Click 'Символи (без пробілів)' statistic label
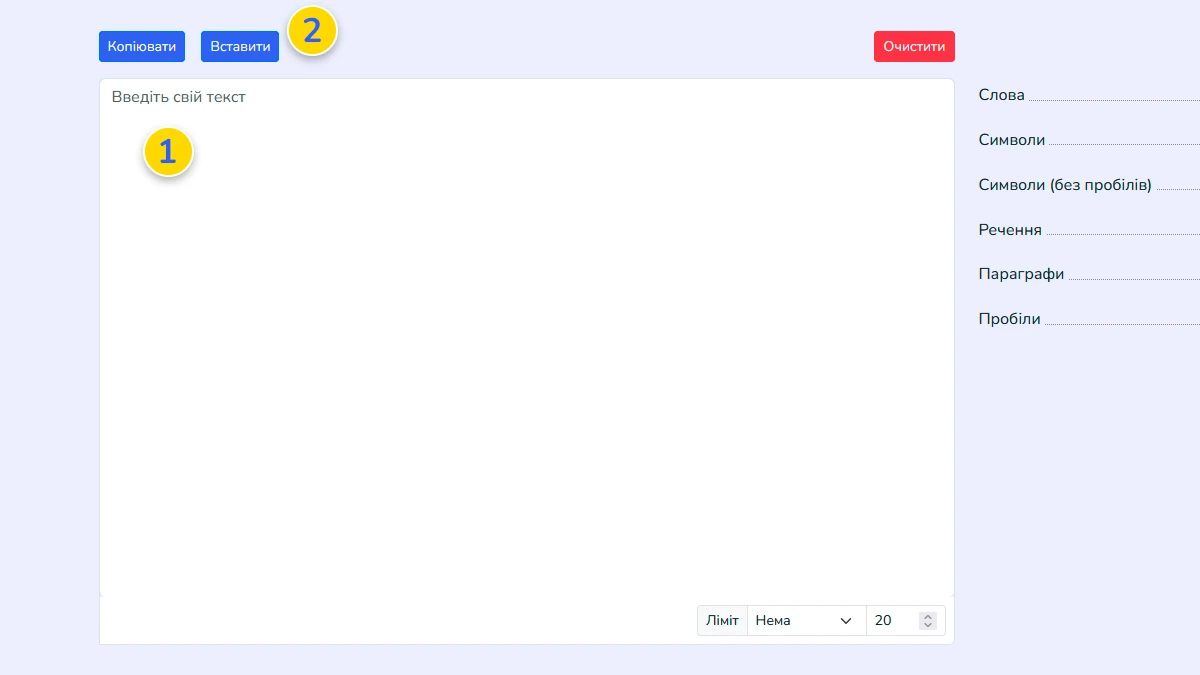1200x675 pixels. (1064, 185)
